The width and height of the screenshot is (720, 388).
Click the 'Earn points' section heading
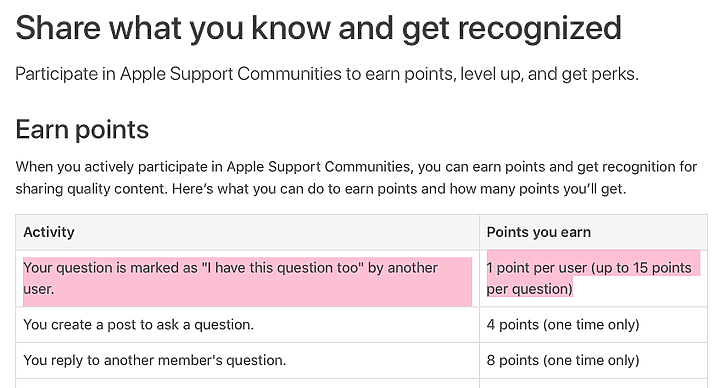(x=82, y=130)
